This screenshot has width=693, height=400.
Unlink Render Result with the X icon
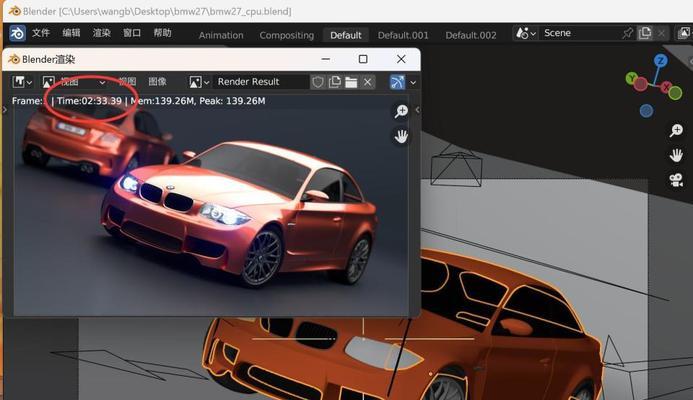(367, 82)
